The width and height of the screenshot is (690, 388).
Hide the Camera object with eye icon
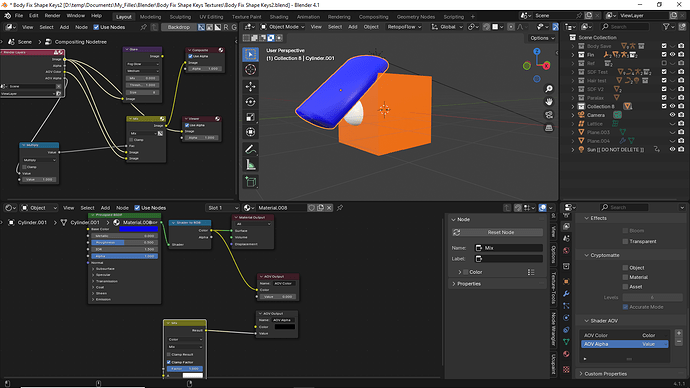[x=672, y=115]
